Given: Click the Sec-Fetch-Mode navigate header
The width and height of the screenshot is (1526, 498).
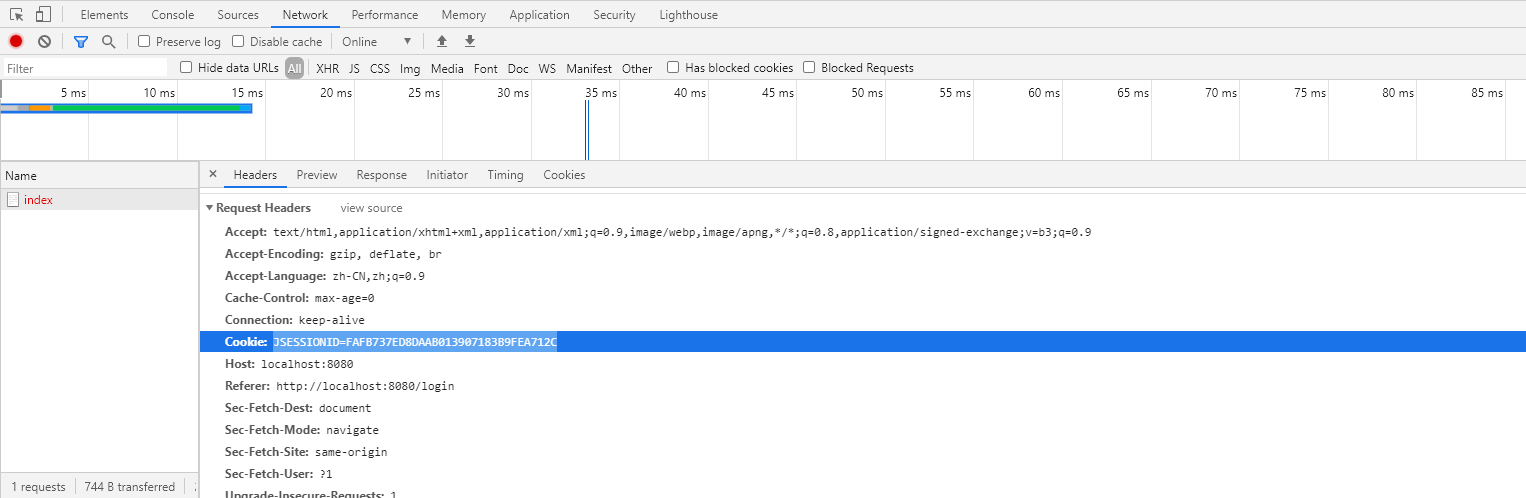Looking at the screenshot, I should click(x=302, y=430).
